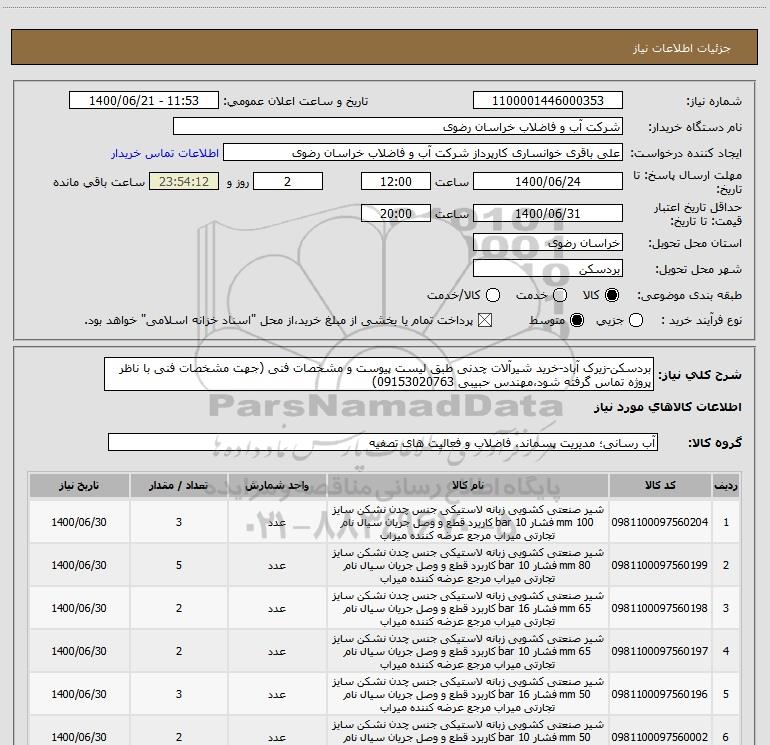The image size is (770, 745).
Task: Click the general need description text box
Action: point(379,375)
